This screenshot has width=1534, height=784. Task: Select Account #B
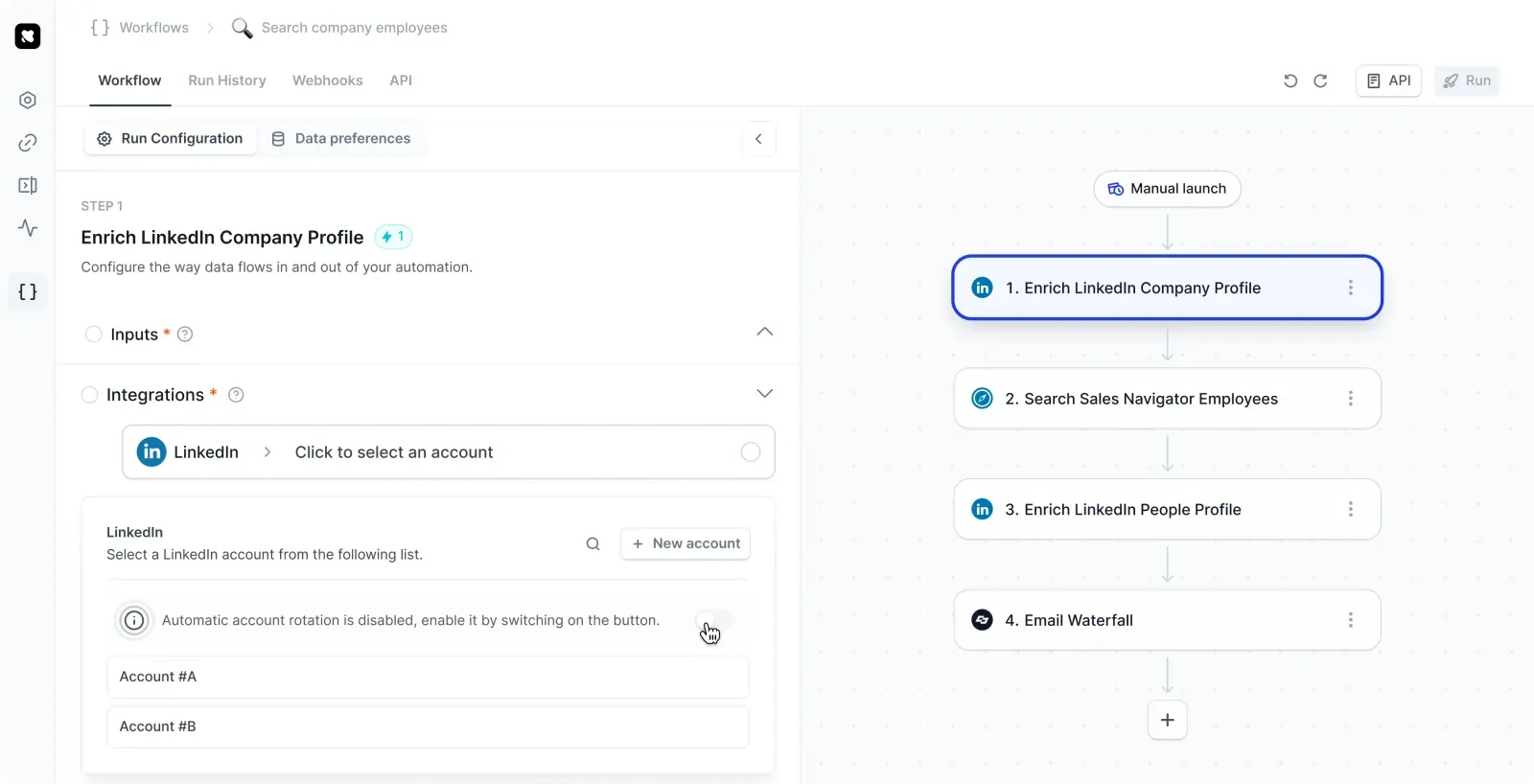(x=428, y=726)
